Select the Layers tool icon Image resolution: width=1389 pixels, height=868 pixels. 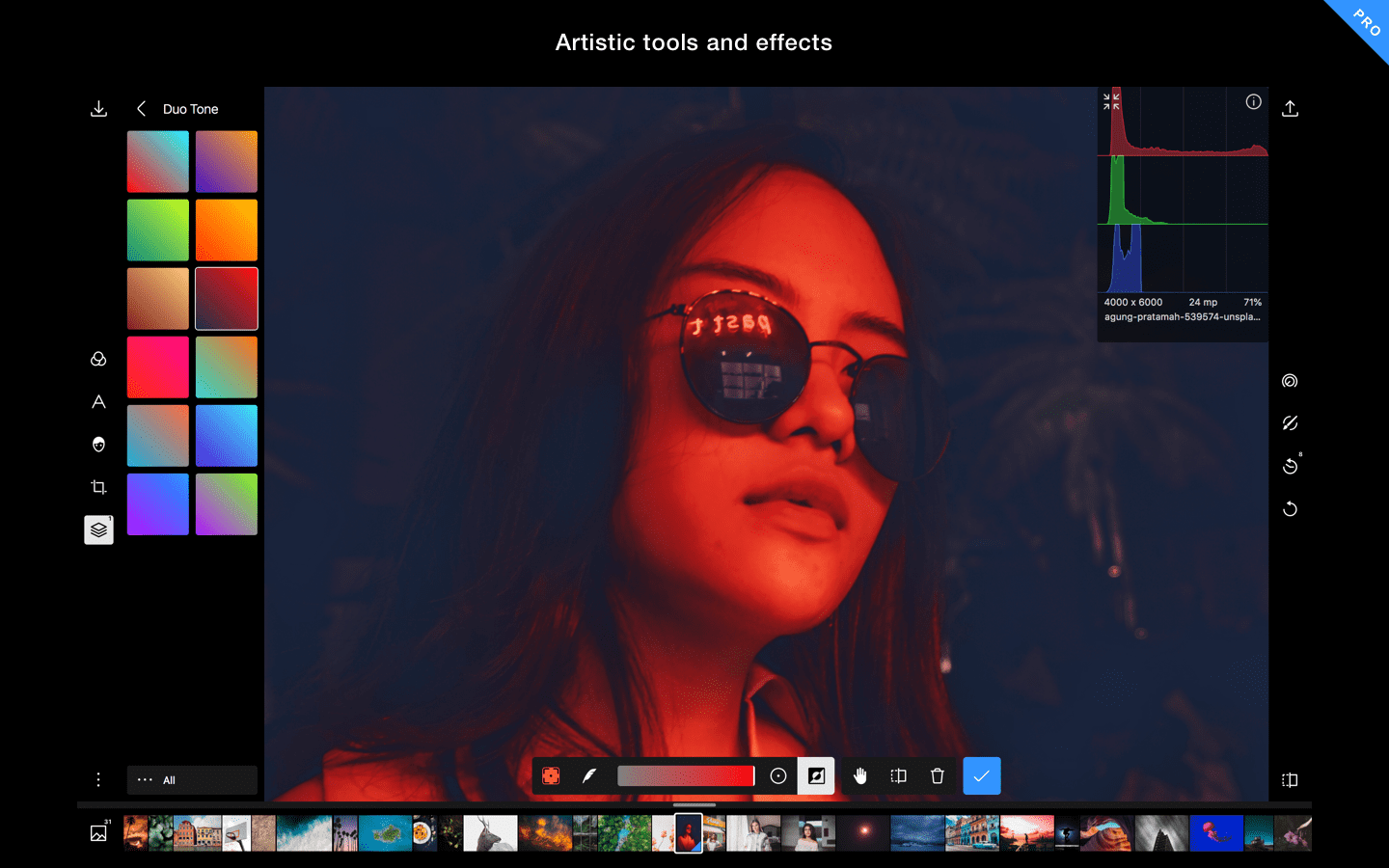(98, 529)
